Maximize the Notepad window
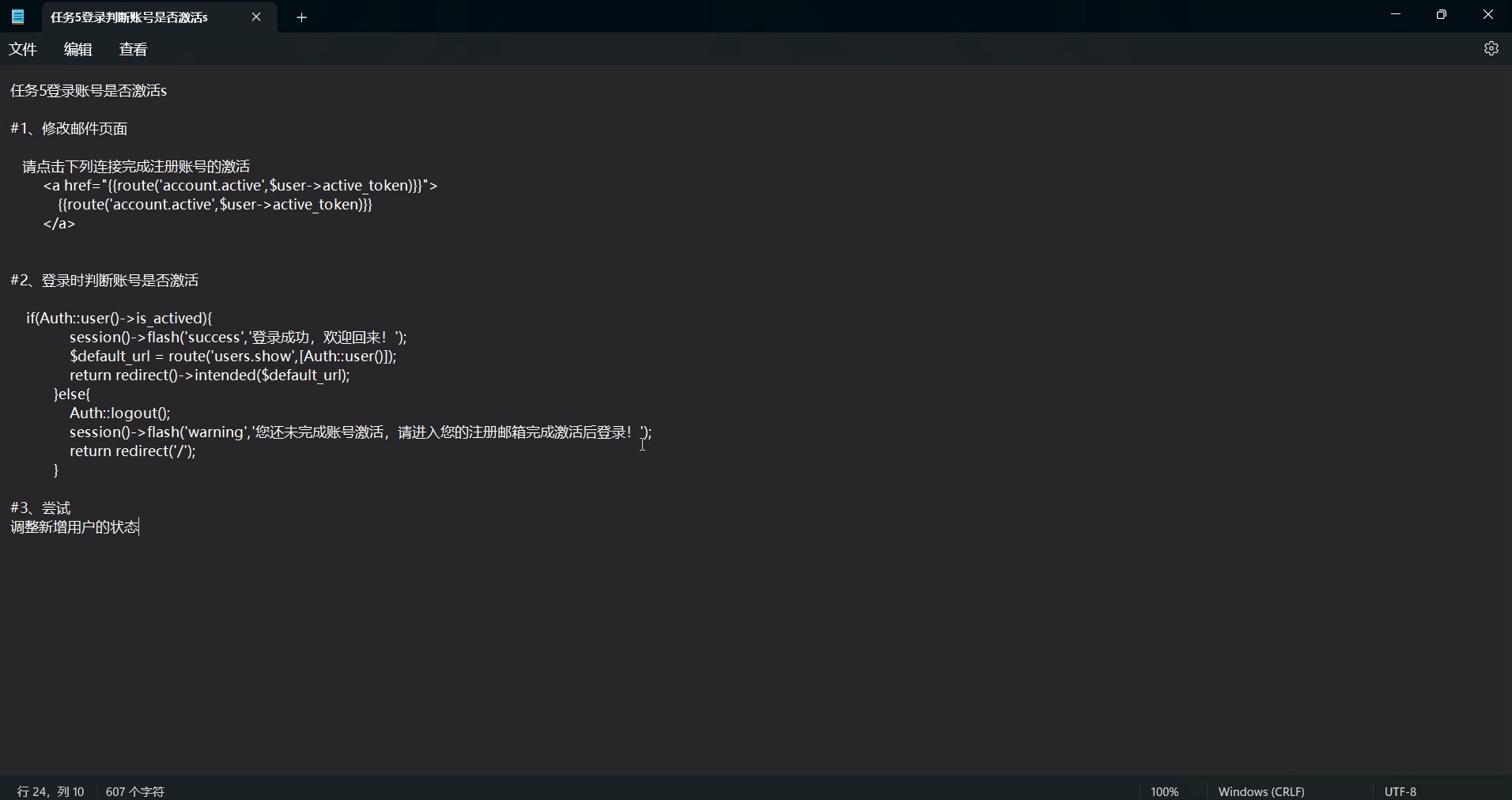Screen dimensions: 1512x800 [x=1442, y=14]
